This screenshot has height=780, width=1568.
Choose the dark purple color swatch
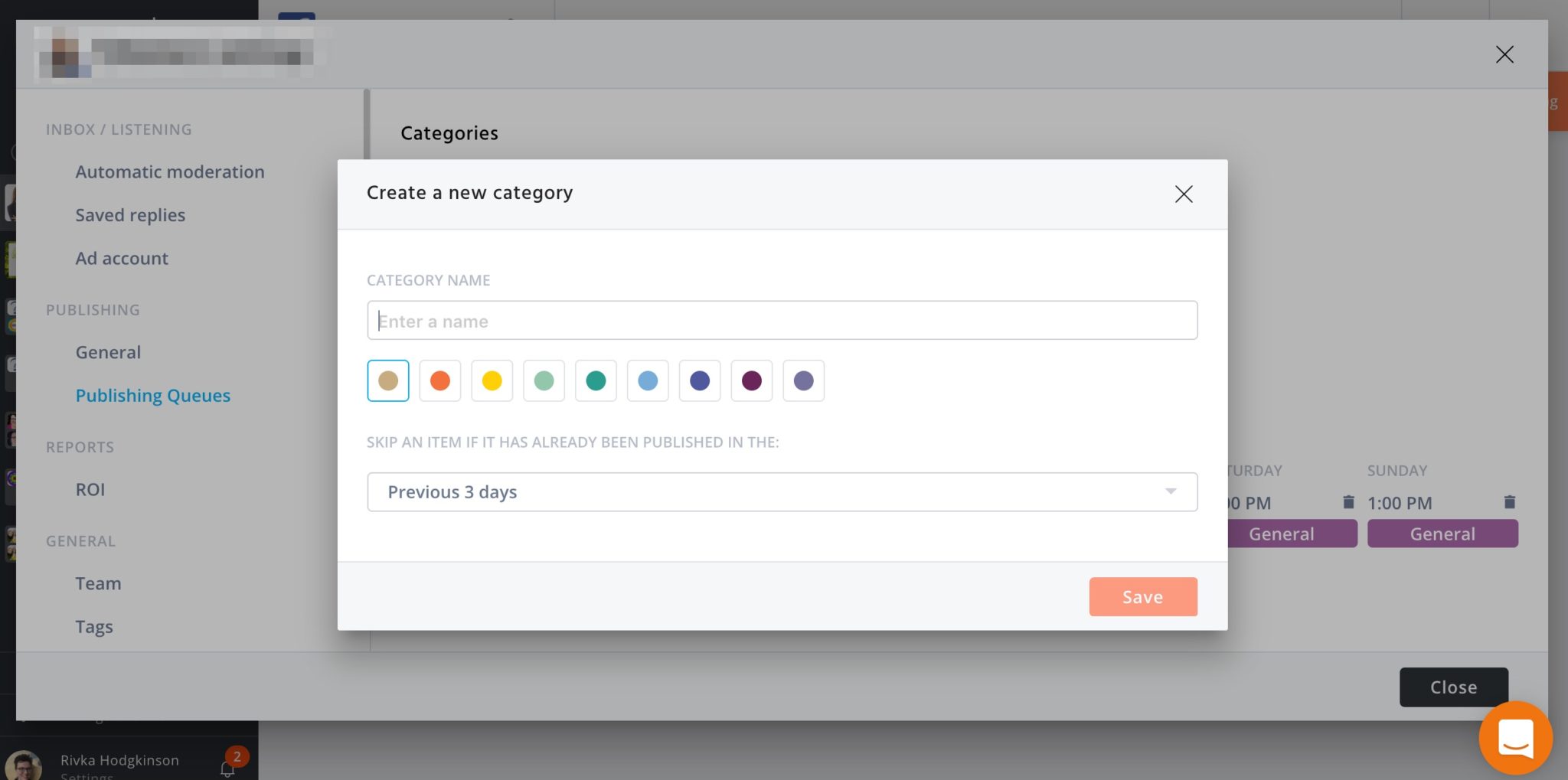pos(752,380)
